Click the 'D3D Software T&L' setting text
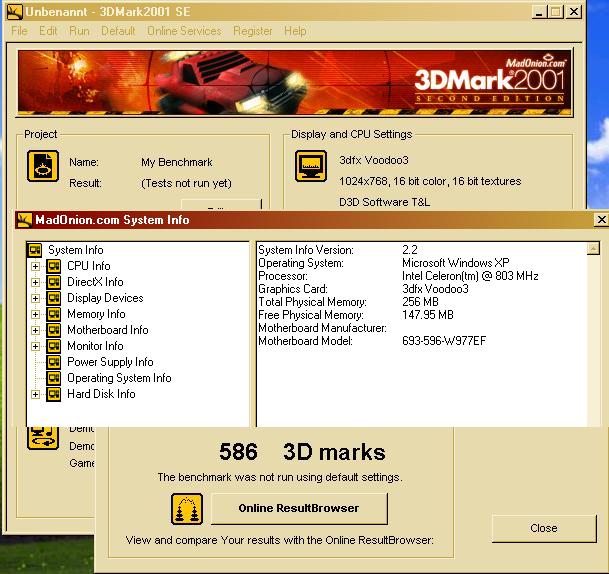 (x=385, y=202)
